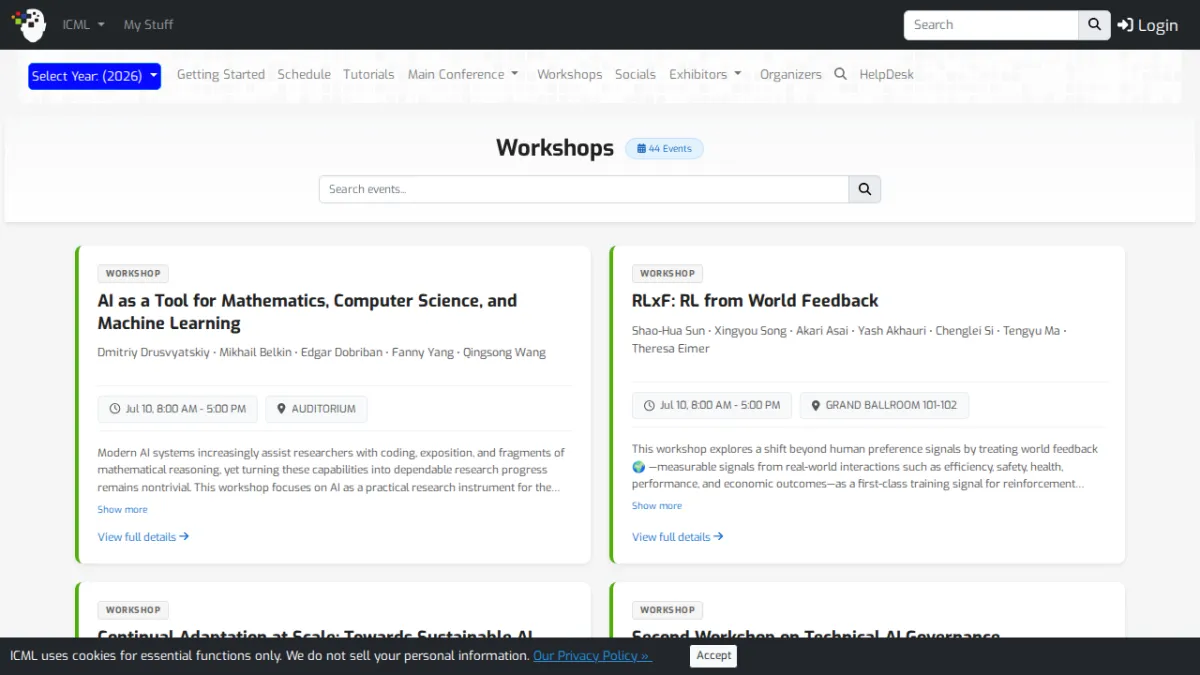Open the HelpDesk link
Screen dimensions: 1200x675
887,74
